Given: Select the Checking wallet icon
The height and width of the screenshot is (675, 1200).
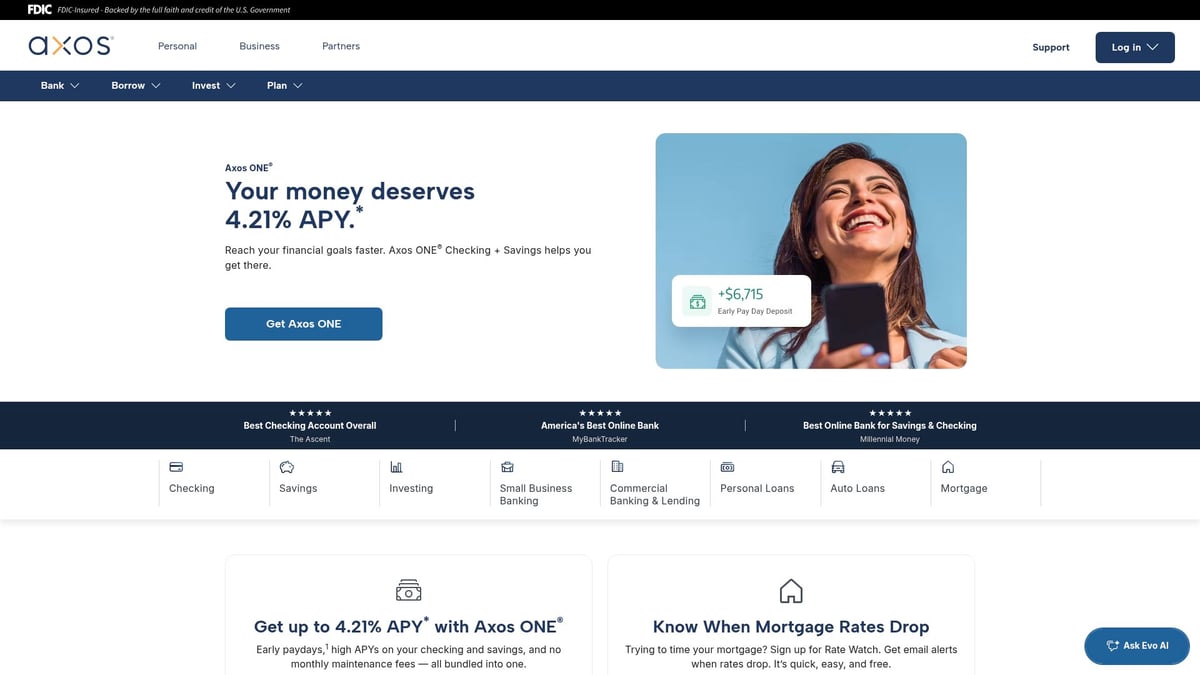Looking at the screenshot, I should 176,467.
